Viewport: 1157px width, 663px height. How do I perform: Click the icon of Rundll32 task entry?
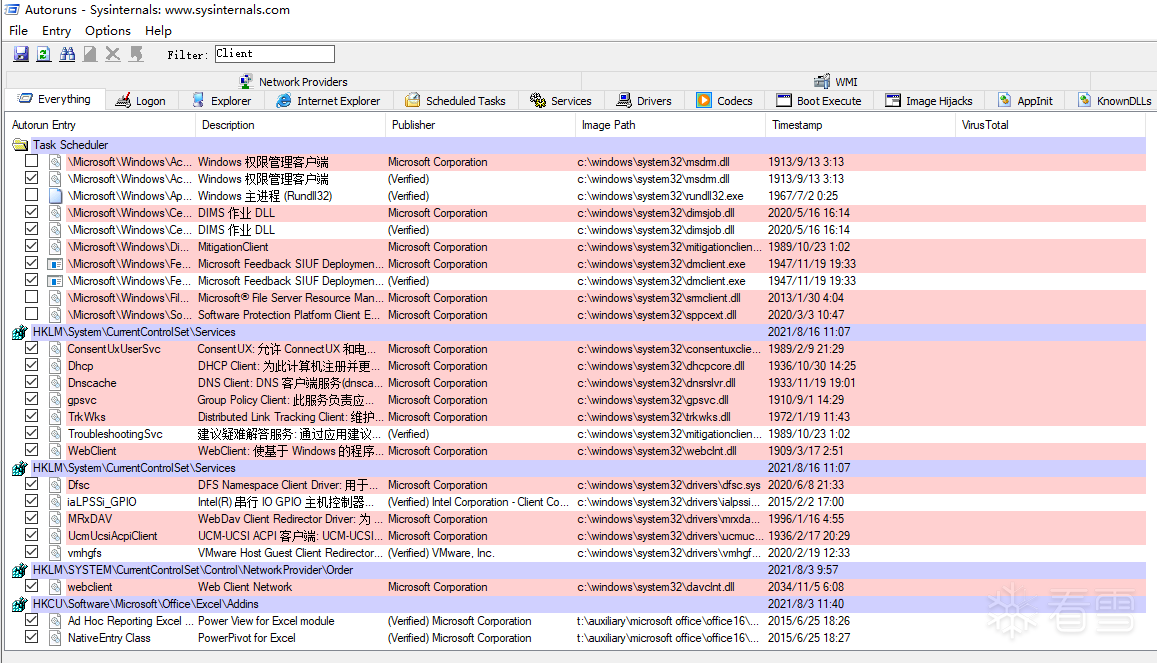click(55, 196)
